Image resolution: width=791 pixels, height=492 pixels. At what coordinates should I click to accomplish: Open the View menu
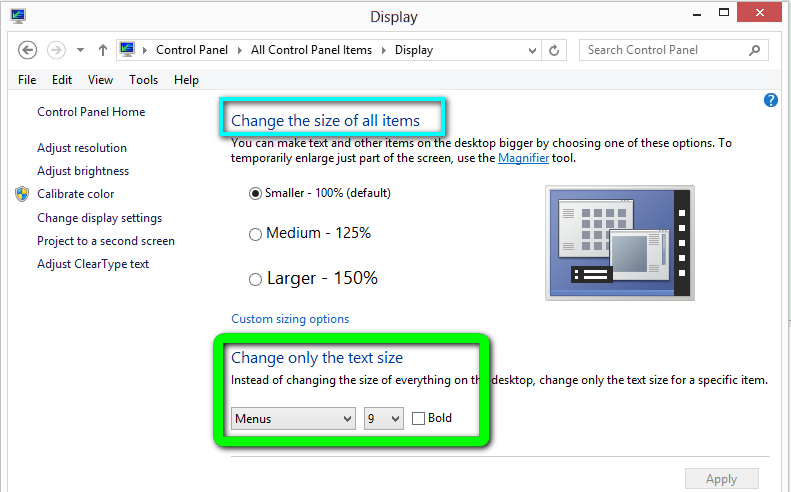click(x=100, y=80)
